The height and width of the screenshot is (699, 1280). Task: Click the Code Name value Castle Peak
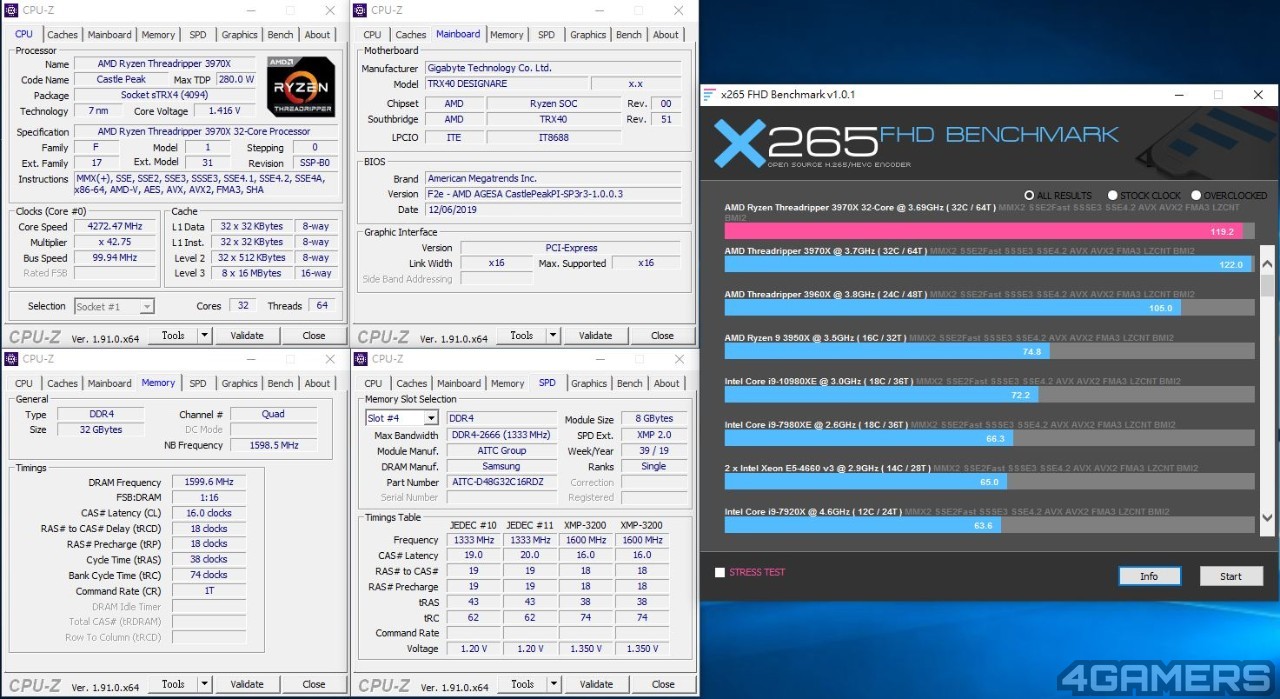pyautogui.click(x=121, y=80)
